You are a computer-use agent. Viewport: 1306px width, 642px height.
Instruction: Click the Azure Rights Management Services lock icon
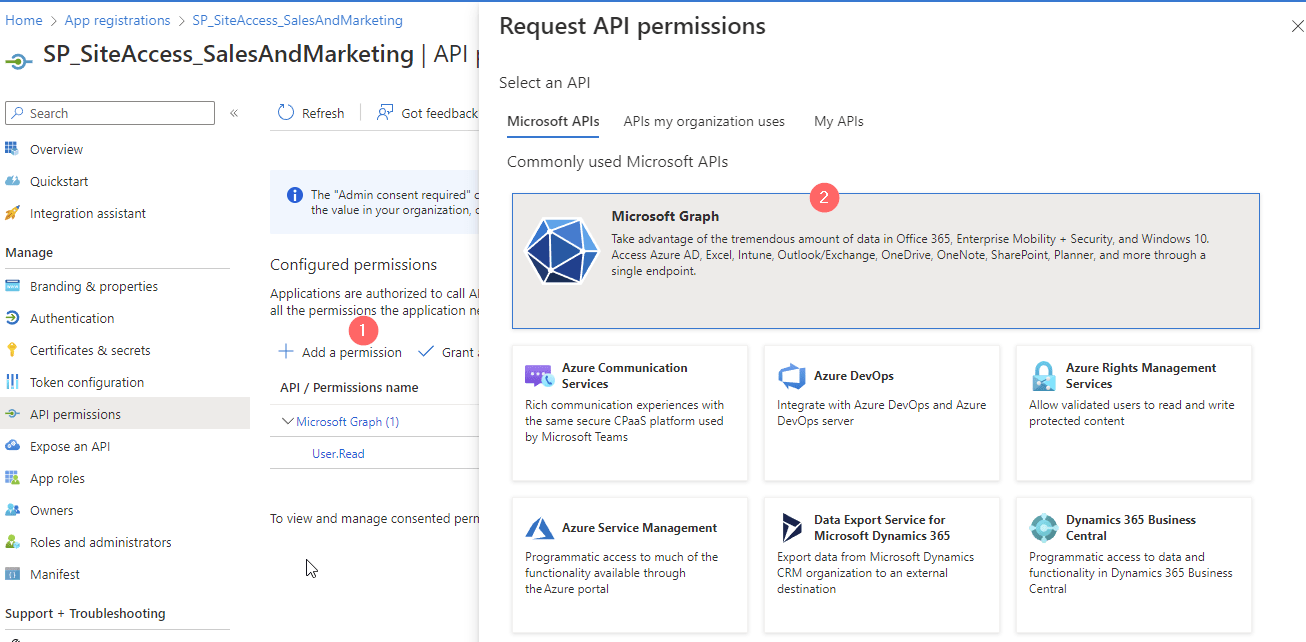tap(1044, 376)
